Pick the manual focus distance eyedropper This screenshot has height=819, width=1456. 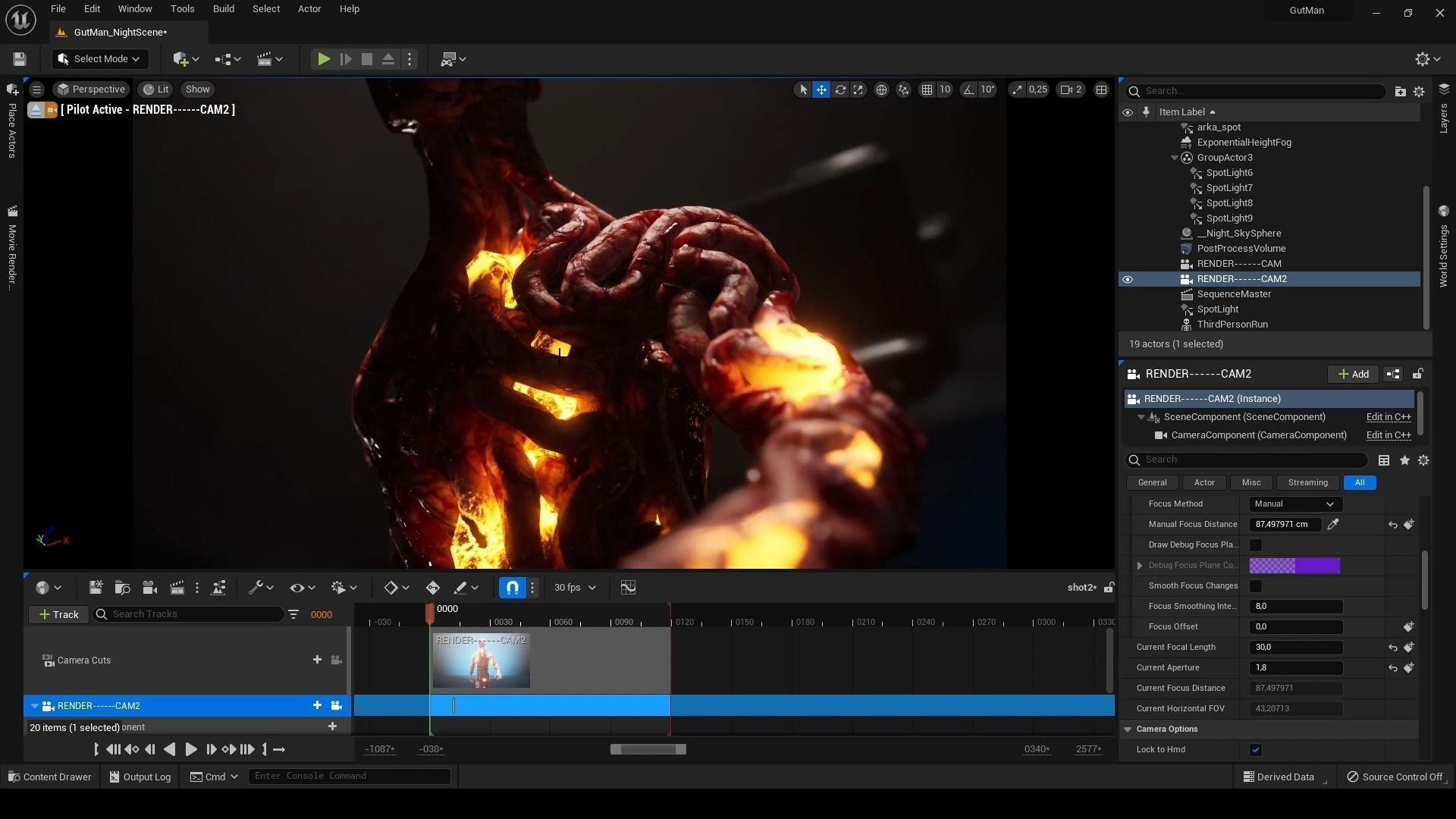point(1333,524)
